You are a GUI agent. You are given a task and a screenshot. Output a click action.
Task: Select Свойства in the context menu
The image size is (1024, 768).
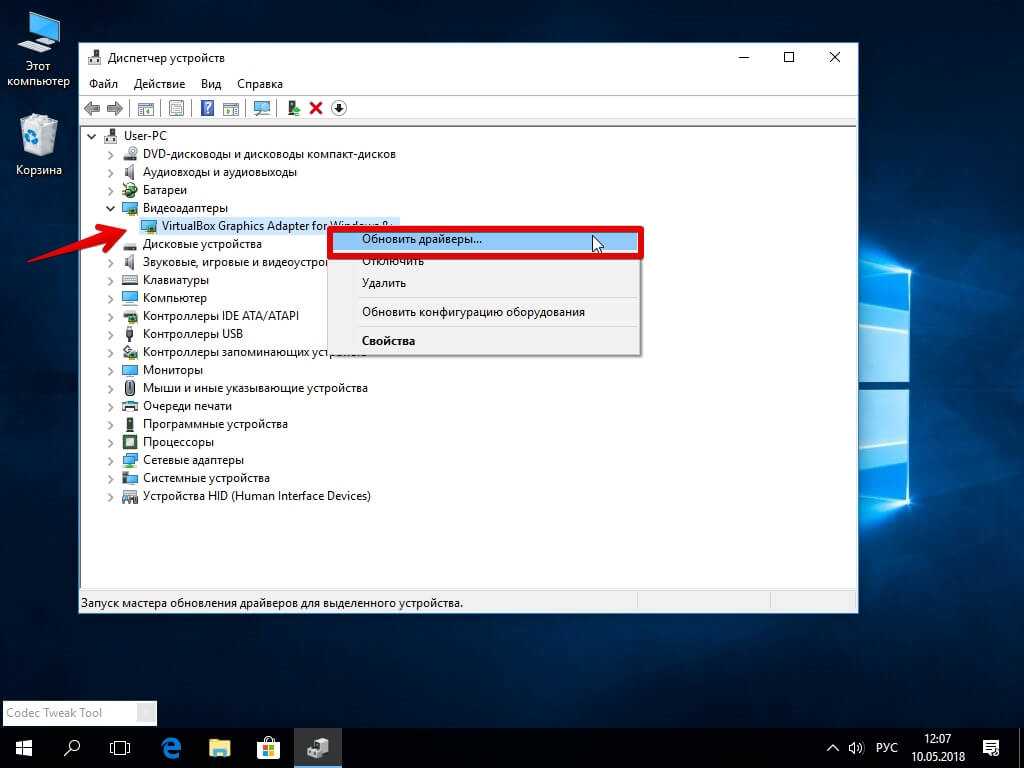(388, 341)
